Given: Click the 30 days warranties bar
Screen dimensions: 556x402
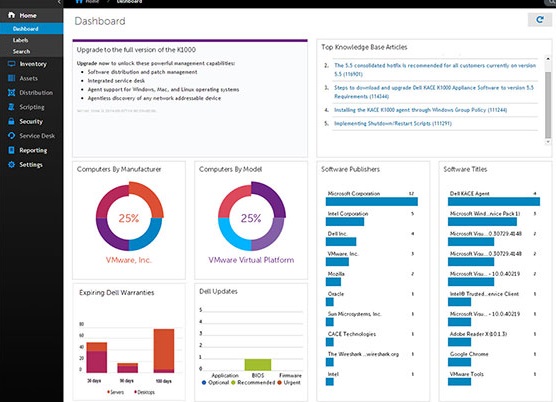Looking at the screenshot, I should 96,357.
